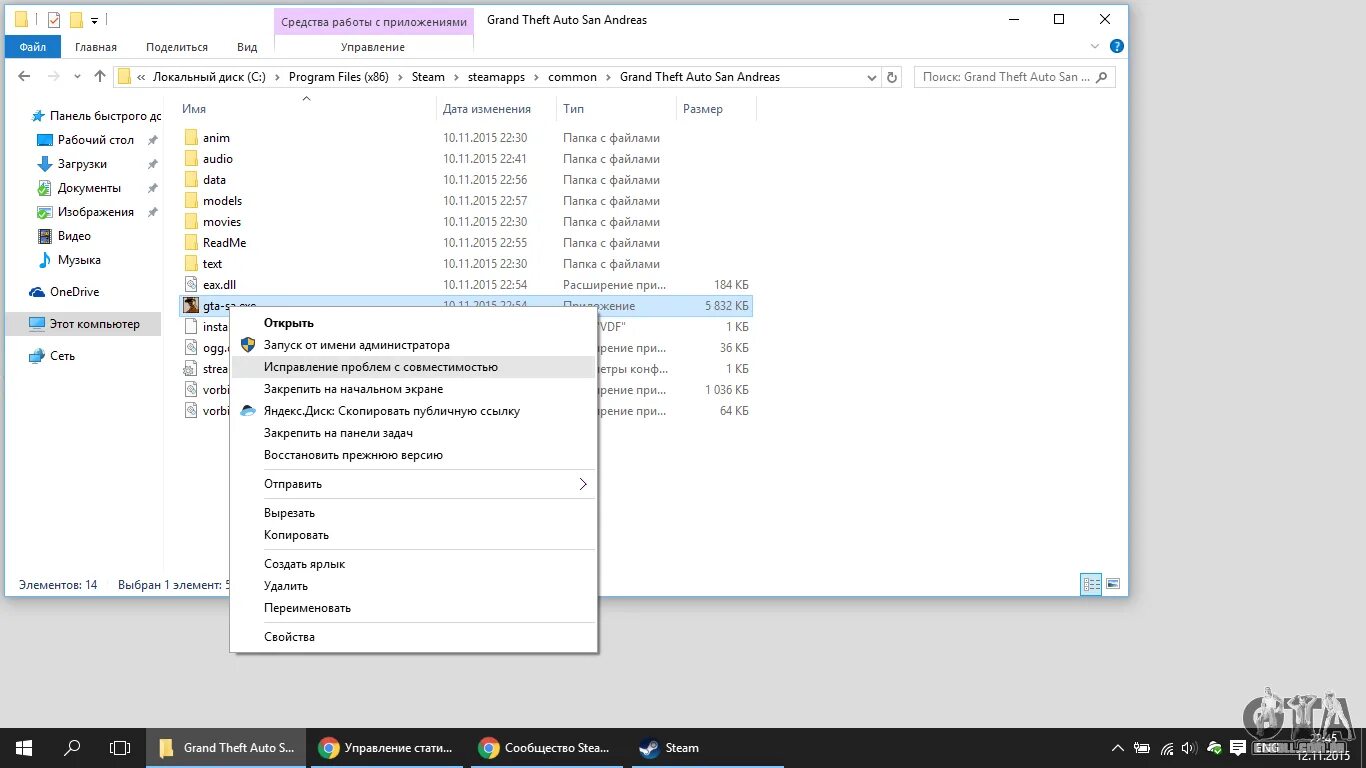Switch to the Поделиться ribbon tab
This screenshot has height=768, width=1366.
click(x=177, y=47)
